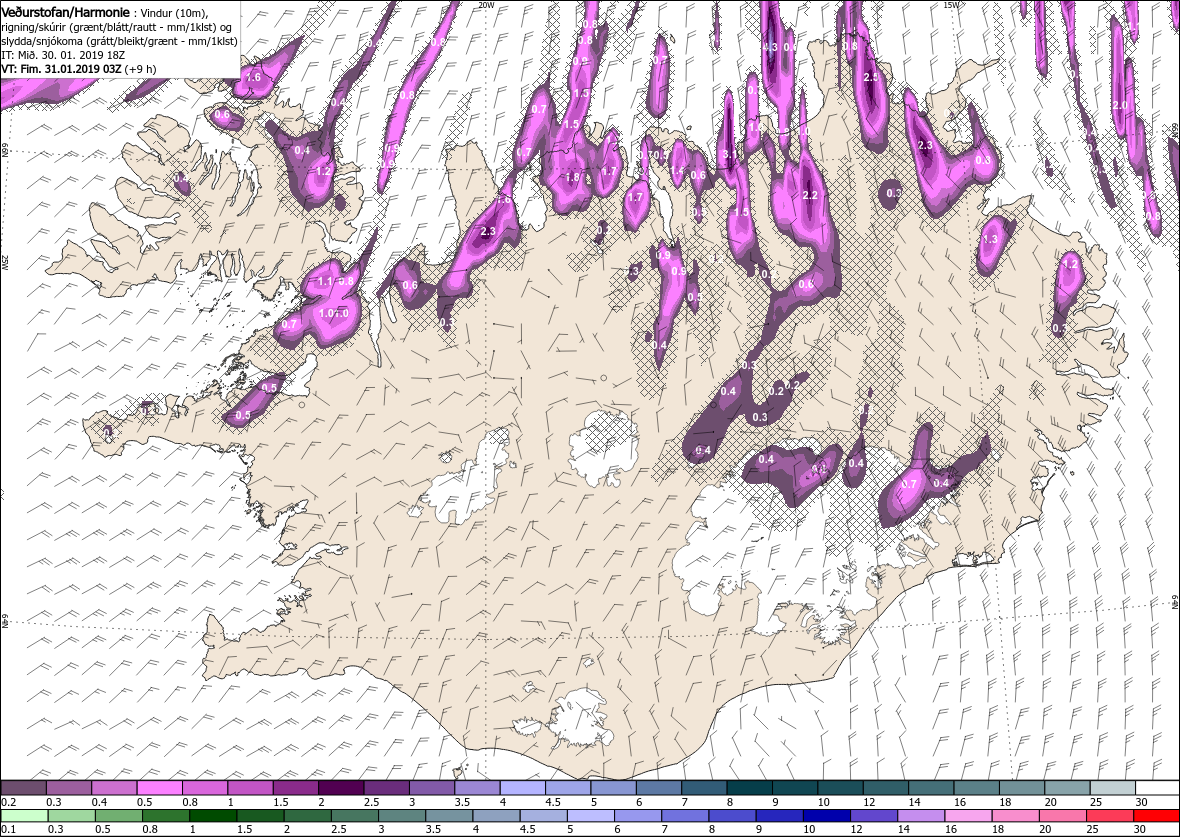Screen dimensions: 1180x837
Task: Click the 1.1 snowfall value on map
Action: pyautogui.click(x=325, y=282)
